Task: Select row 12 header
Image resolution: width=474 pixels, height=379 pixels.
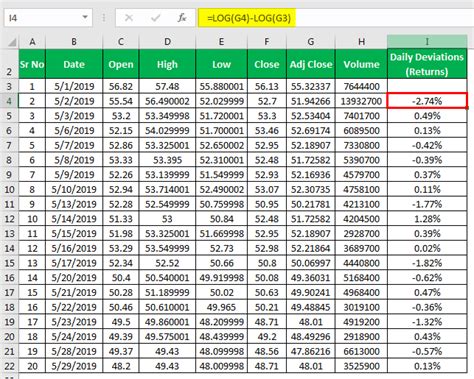Action: (x=9, y=219)
